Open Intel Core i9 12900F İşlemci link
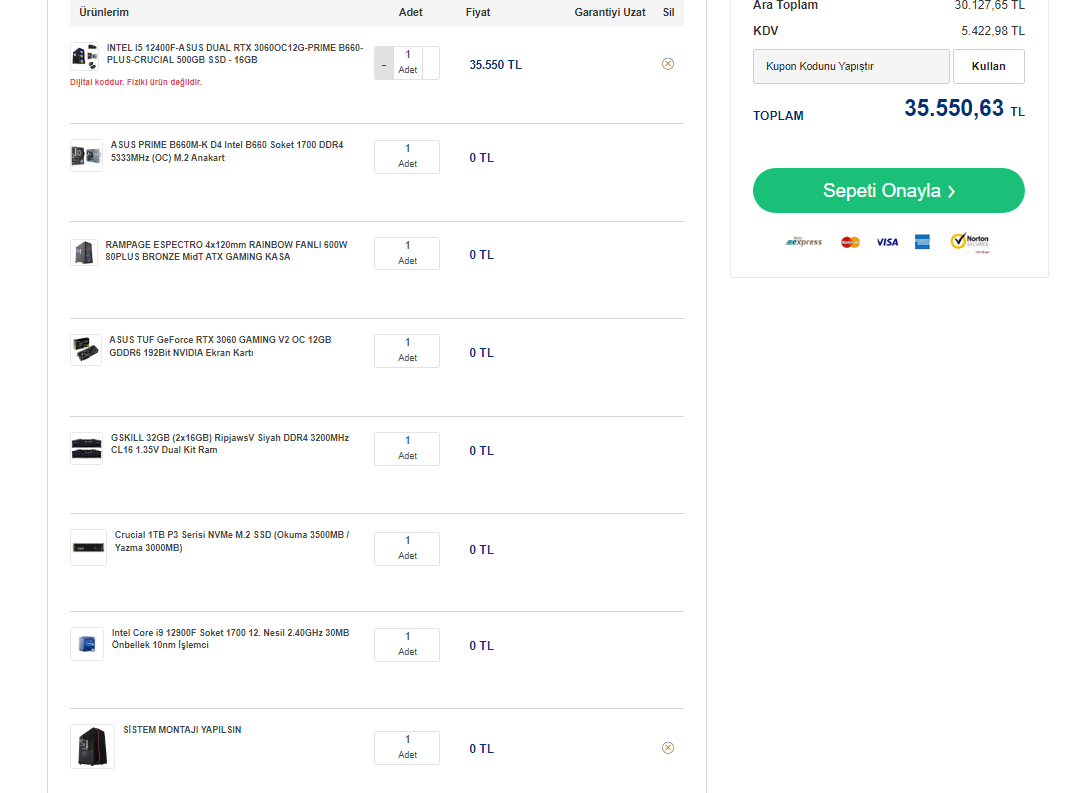 pos(230,639)
